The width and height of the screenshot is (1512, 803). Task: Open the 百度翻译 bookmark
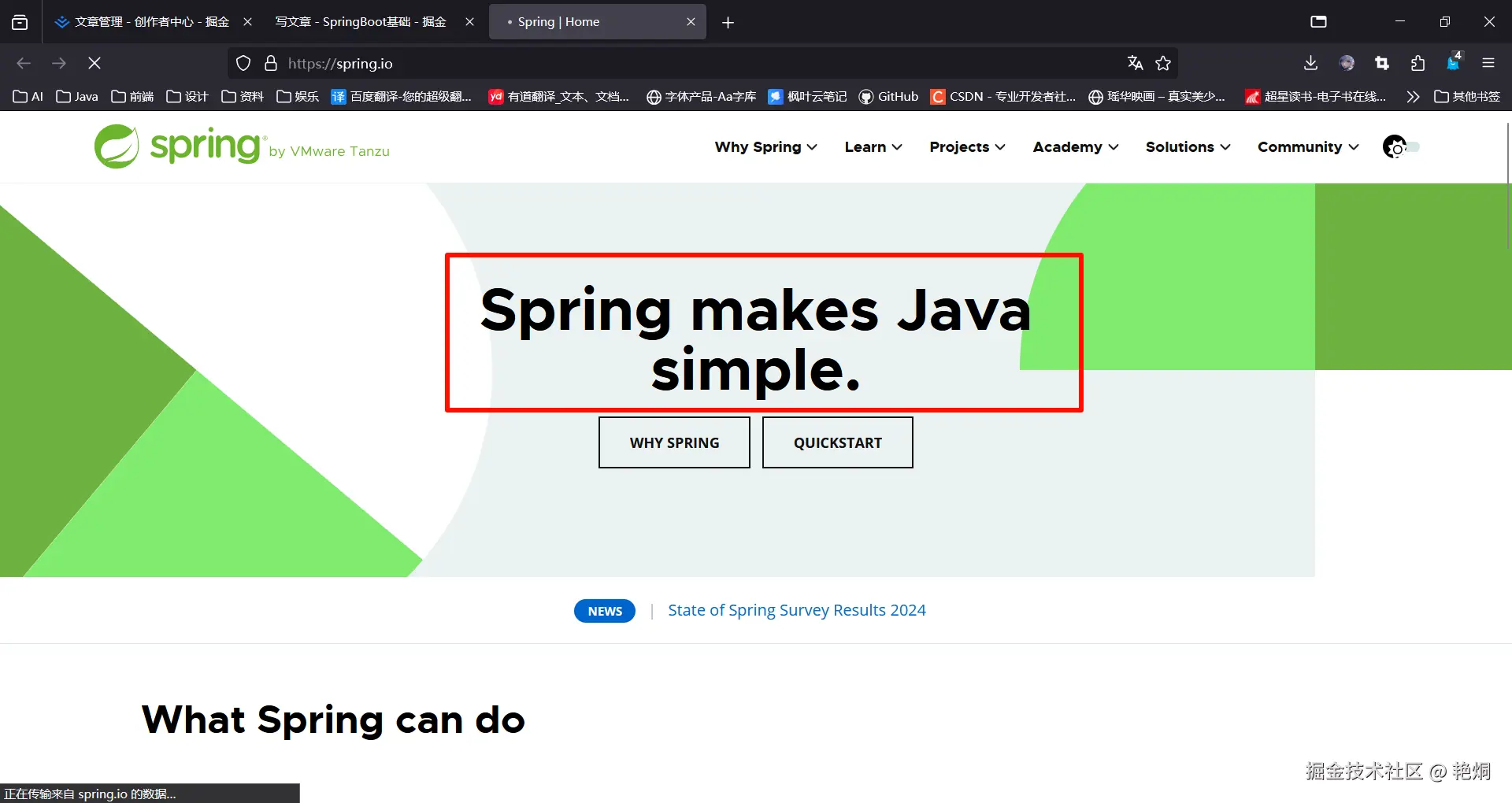[402, 97]
